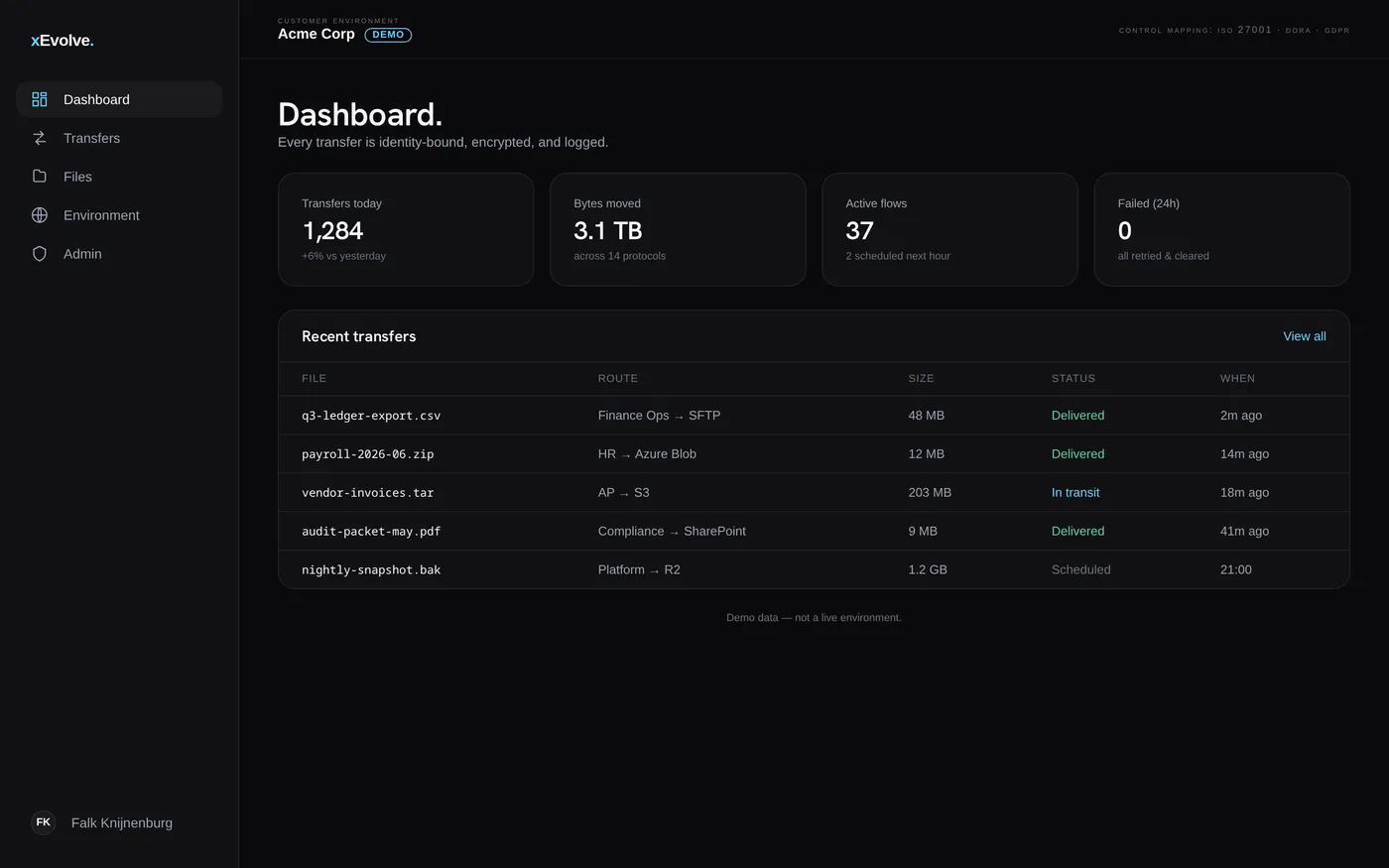Image resolution: width=1389 pixels, height=868 pixels.
Task: Click the DEMO badge next to Acme Corp
Action: click(x=388, y=35)
